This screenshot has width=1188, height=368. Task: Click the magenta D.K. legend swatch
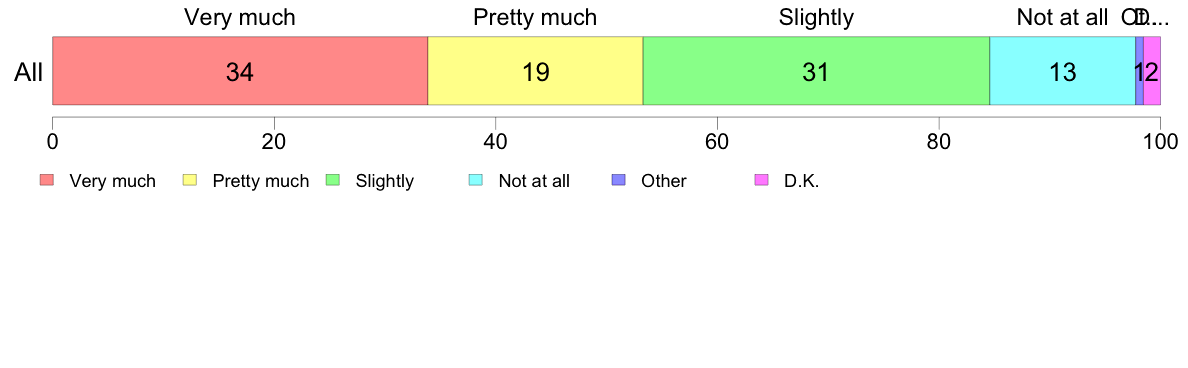pos(761,180)
